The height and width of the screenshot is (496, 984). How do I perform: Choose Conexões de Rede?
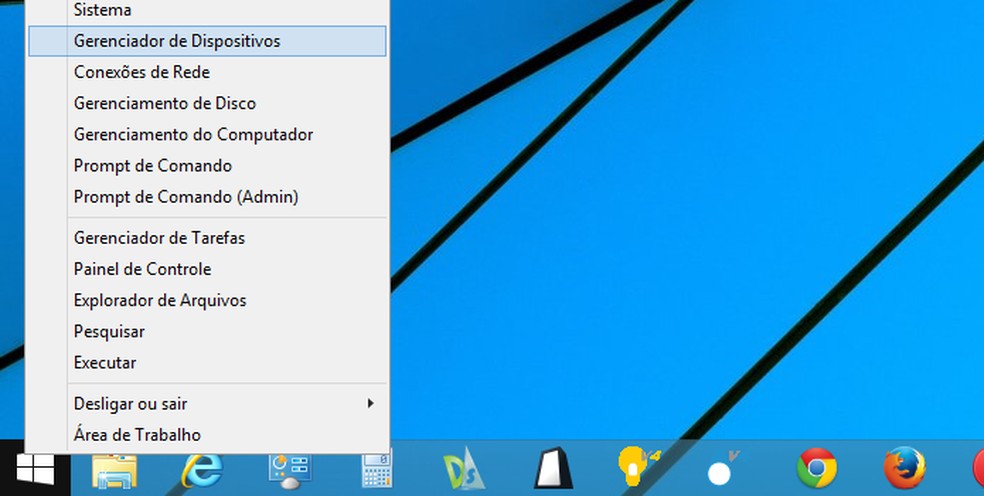pos(207,72)
